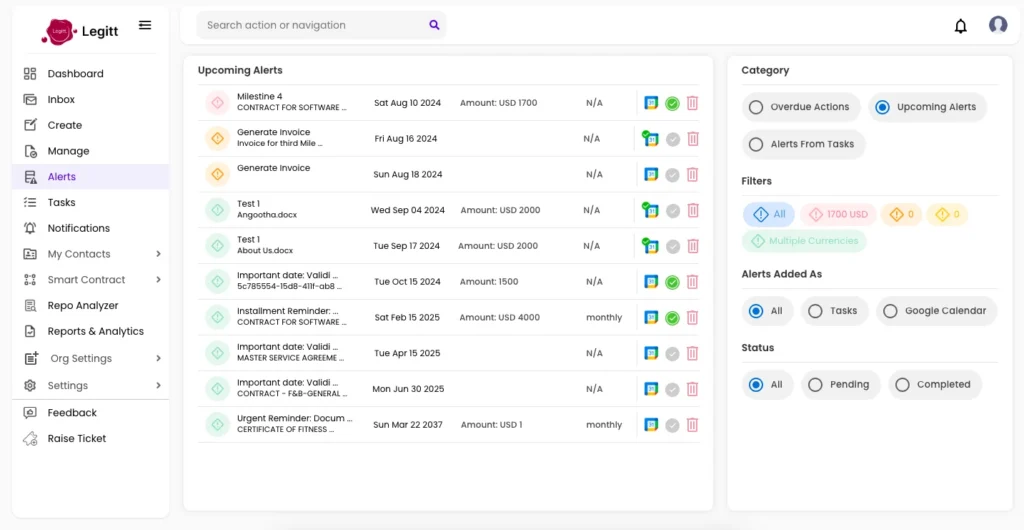Viewport: 1024px width, 530px height.
Task: Choose Tasks under Alerts Added As
Action: 835,311
